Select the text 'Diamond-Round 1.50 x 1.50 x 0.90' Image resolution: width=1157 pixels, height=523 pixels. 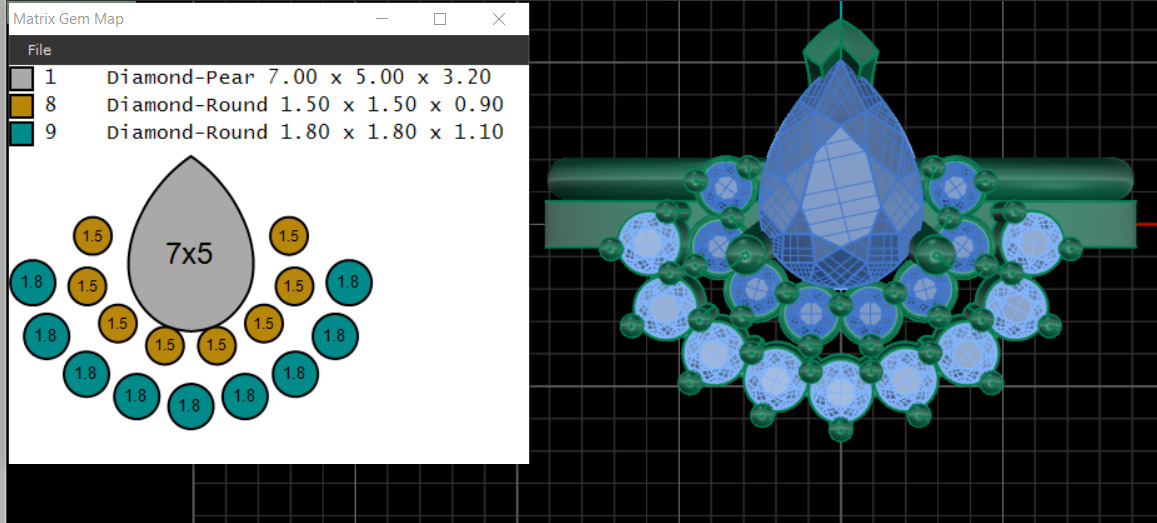[x=305, y=105]
